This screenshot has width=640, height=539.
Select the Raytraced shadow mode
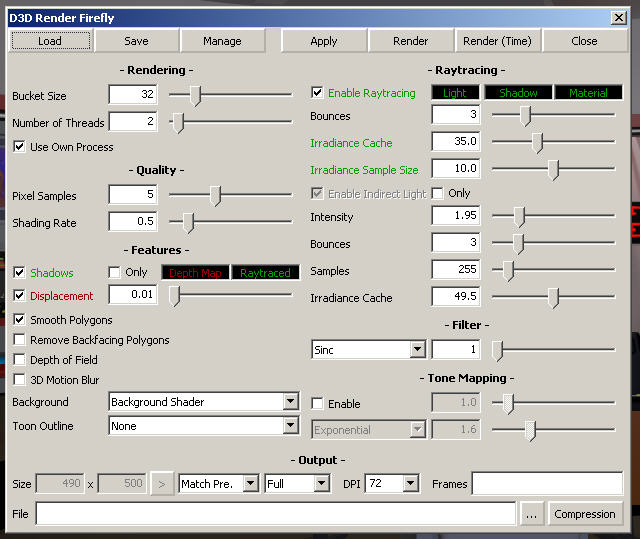click(x=265, y=272)
